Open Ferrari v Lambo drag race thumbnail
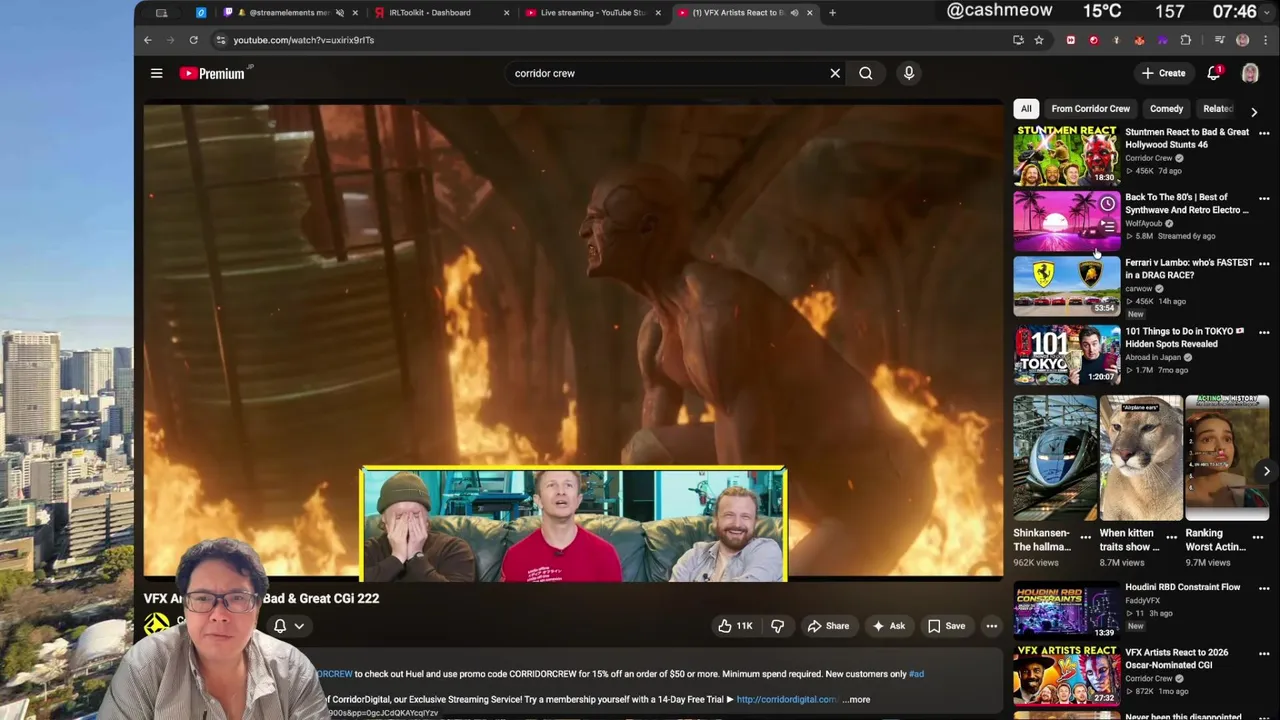 point(1067,286)
